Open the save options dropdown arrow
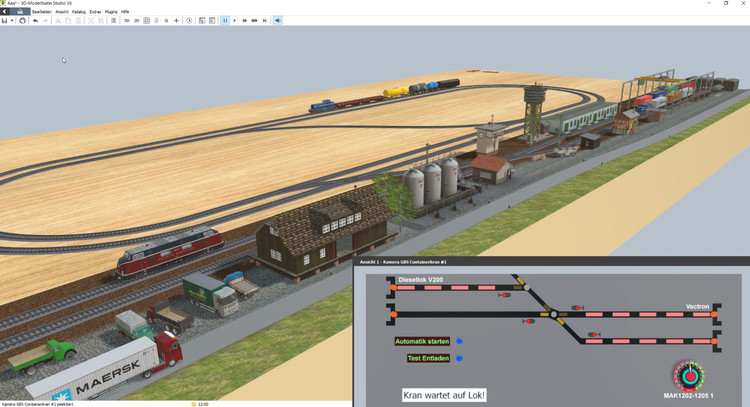The height and width of the screenshot is (407, 750). point(12,20)
